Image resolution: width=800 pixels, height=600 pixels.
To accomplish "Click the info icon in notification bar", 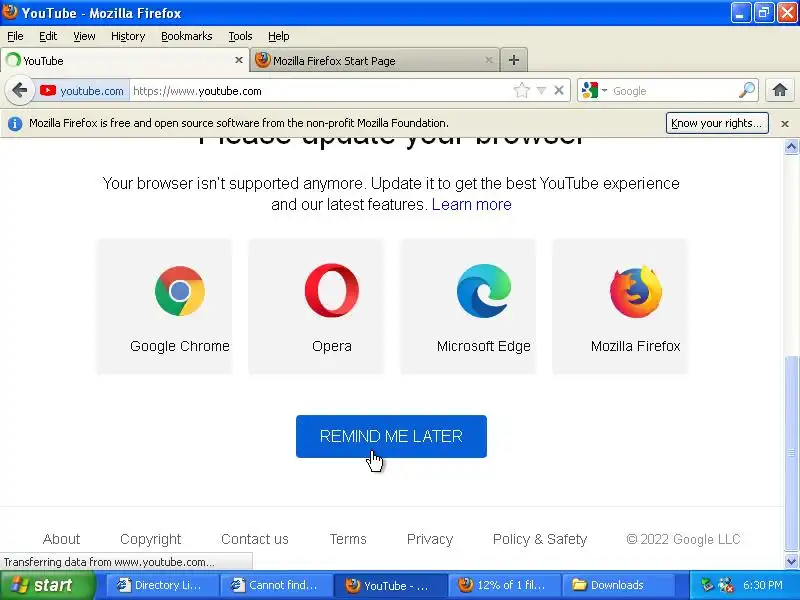I will [15, 123].
